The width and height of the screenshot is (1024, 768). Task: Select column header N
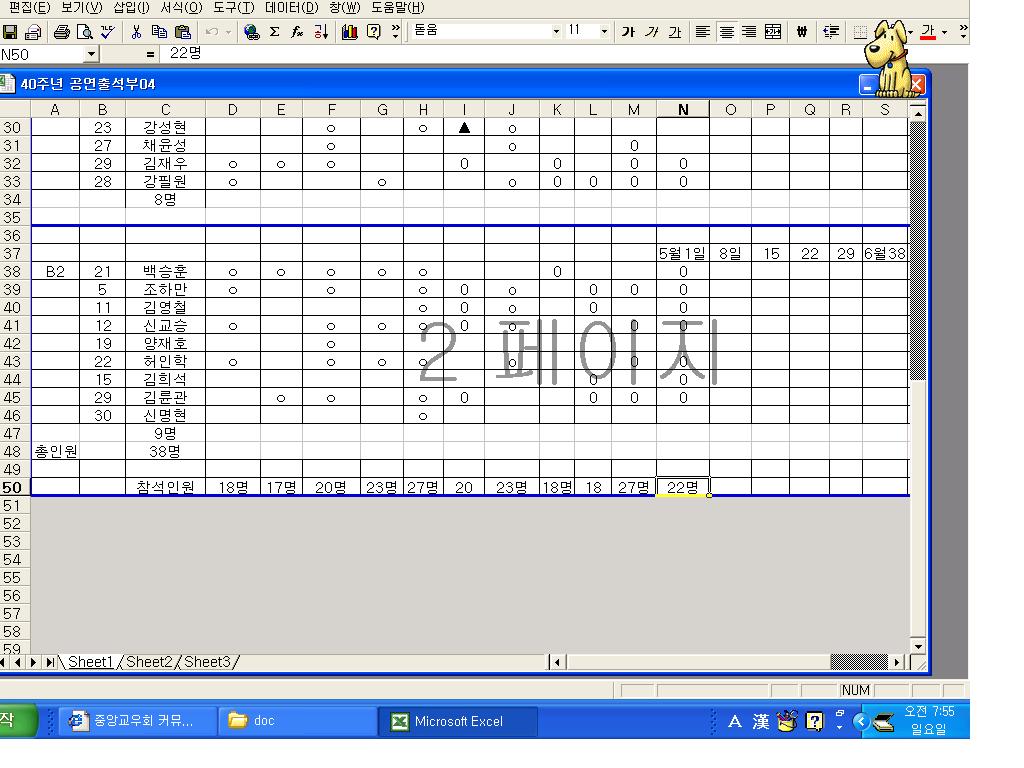pyautogui.click(x=683, y=110)
